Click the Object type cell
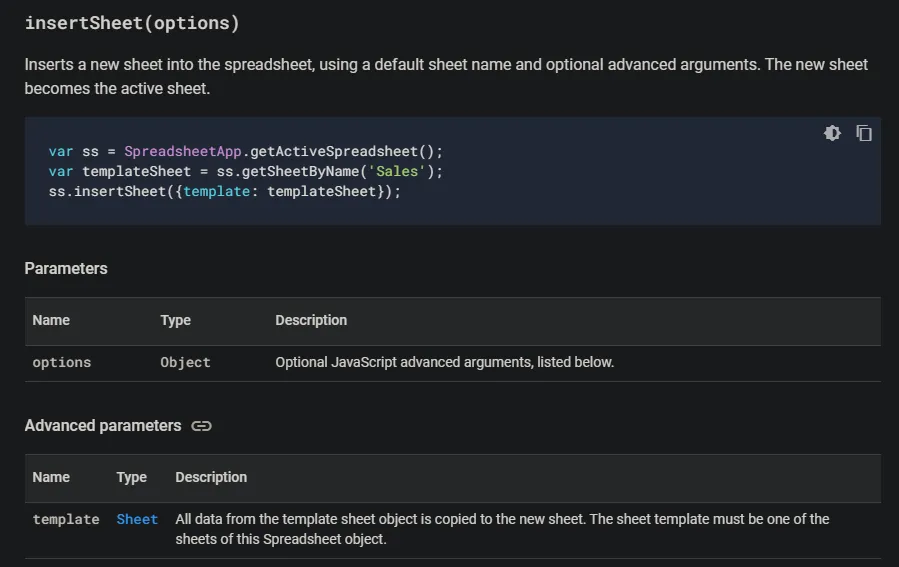 [185, 362]
